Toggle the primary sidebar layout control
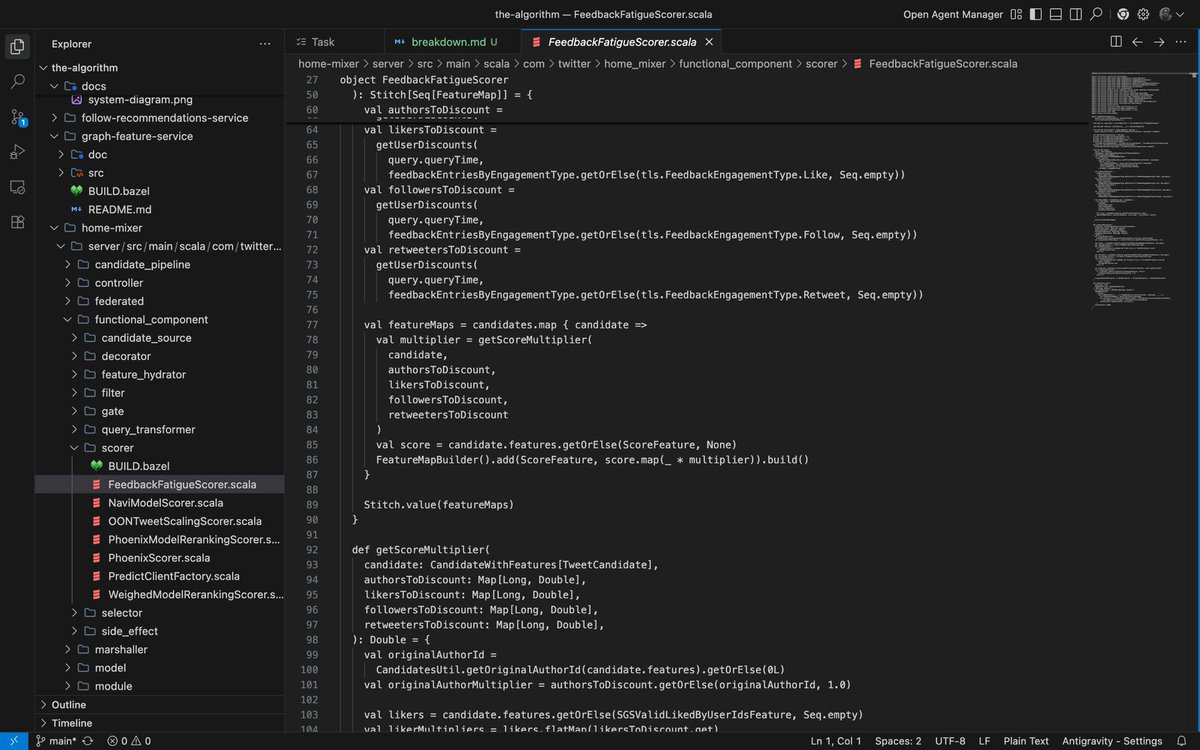Image resolution: width=1200 pixels, height=750 pixels. [1036, 15]
